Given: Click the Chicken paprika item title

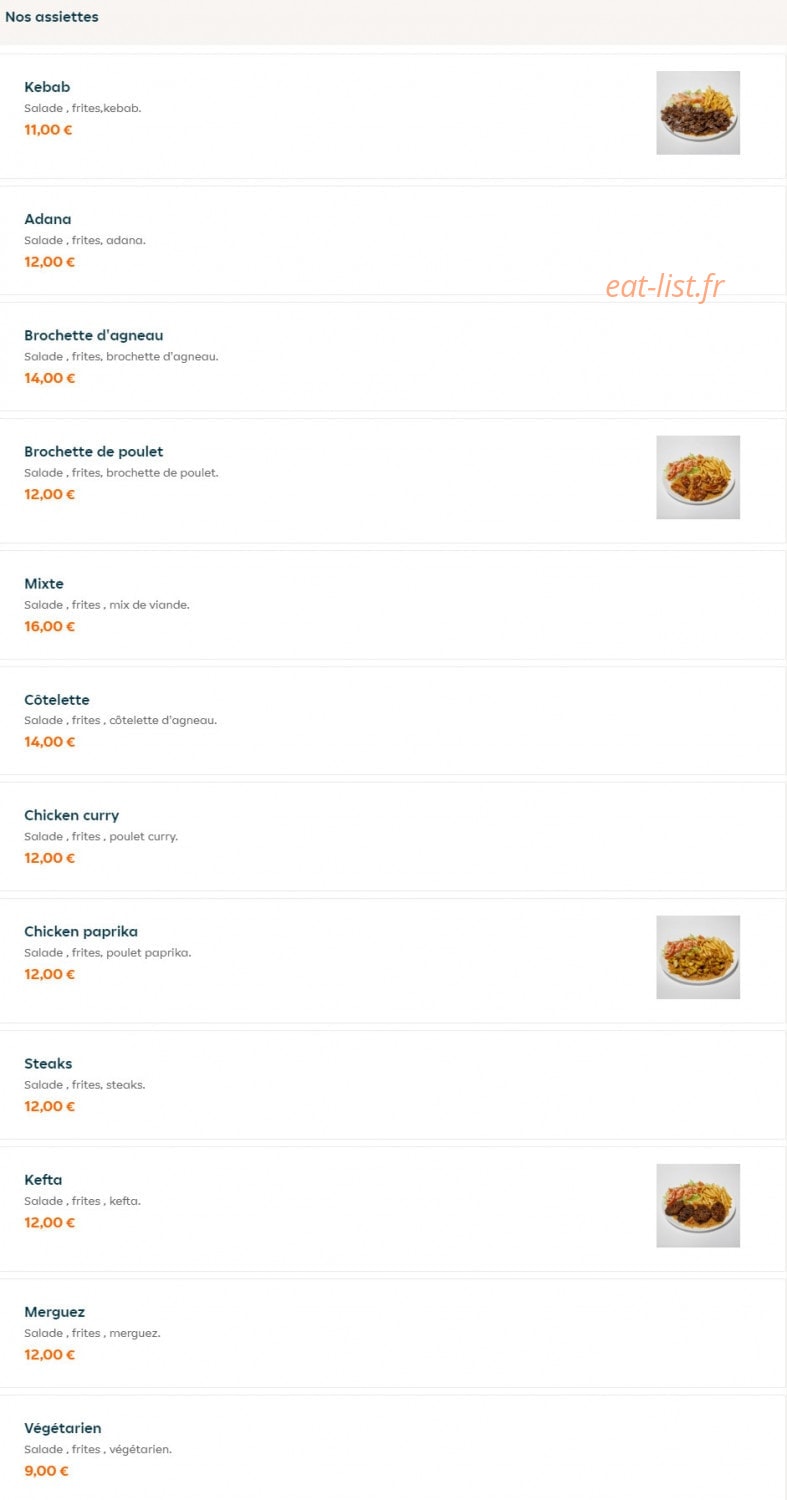Looking at the screenshot, I should click(x=81, y=932).
